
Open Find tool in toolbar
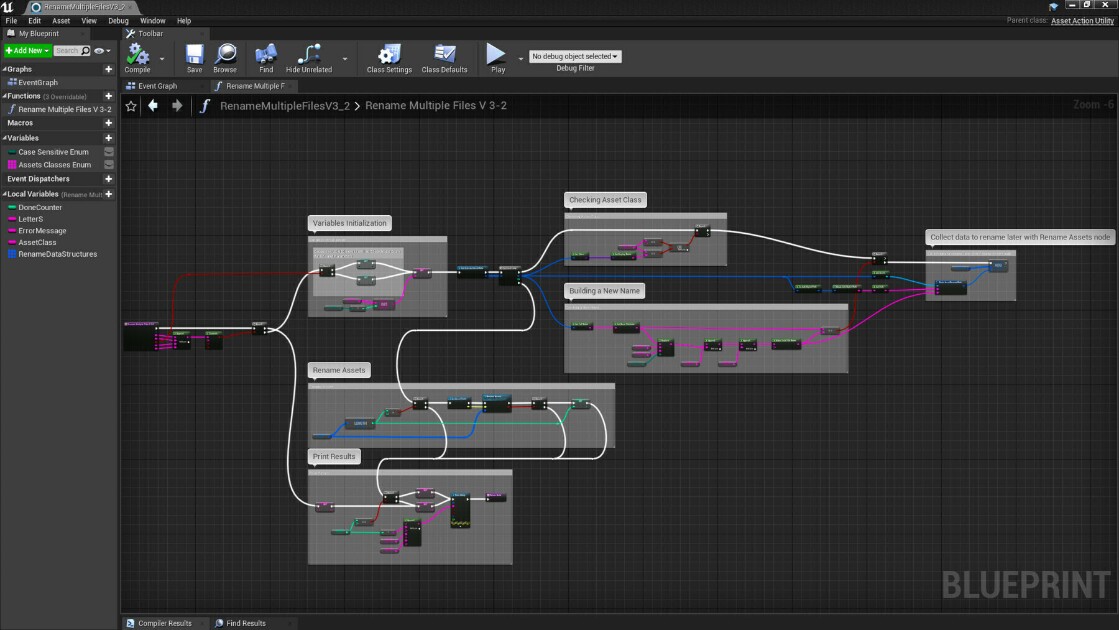click(x=266, y=55)
